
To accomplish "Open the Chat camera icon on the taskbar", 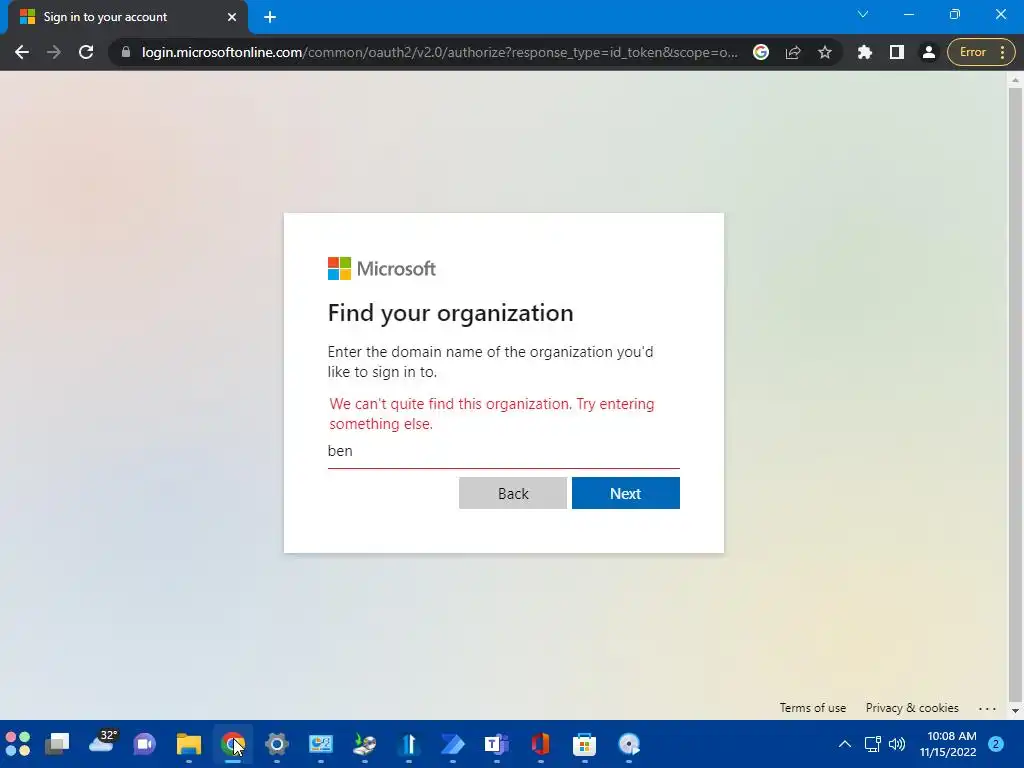I will (144, 744).
